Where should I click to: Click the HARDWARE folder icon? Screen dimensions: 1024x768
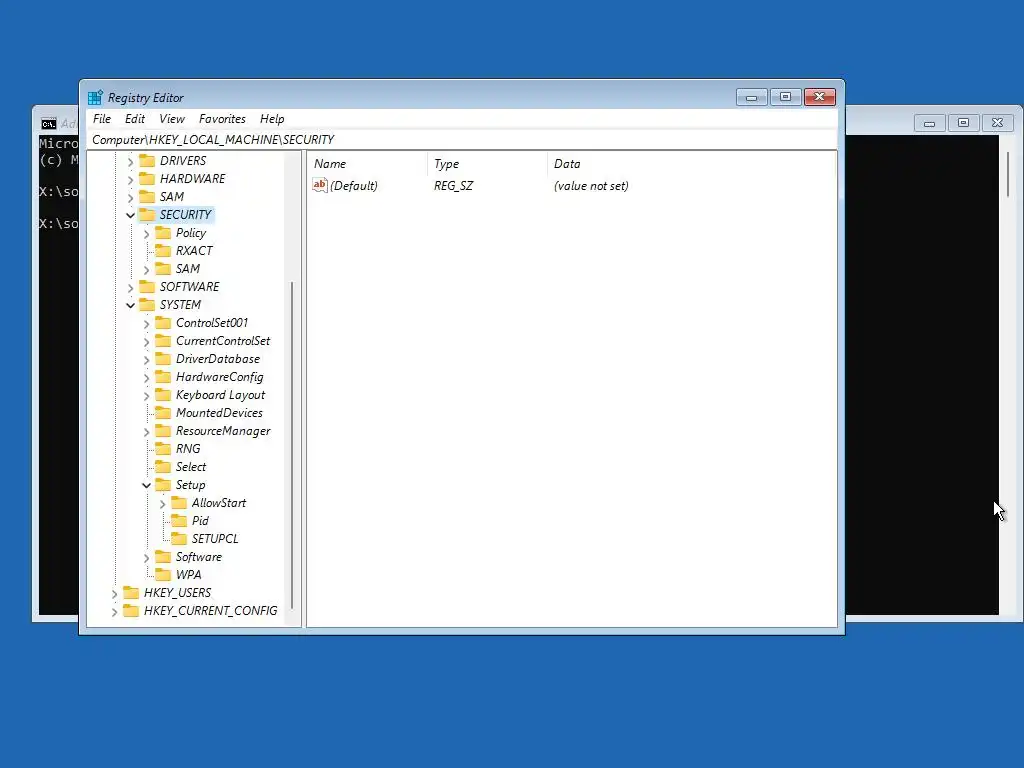pyautogui.click(x=147, y=178)
